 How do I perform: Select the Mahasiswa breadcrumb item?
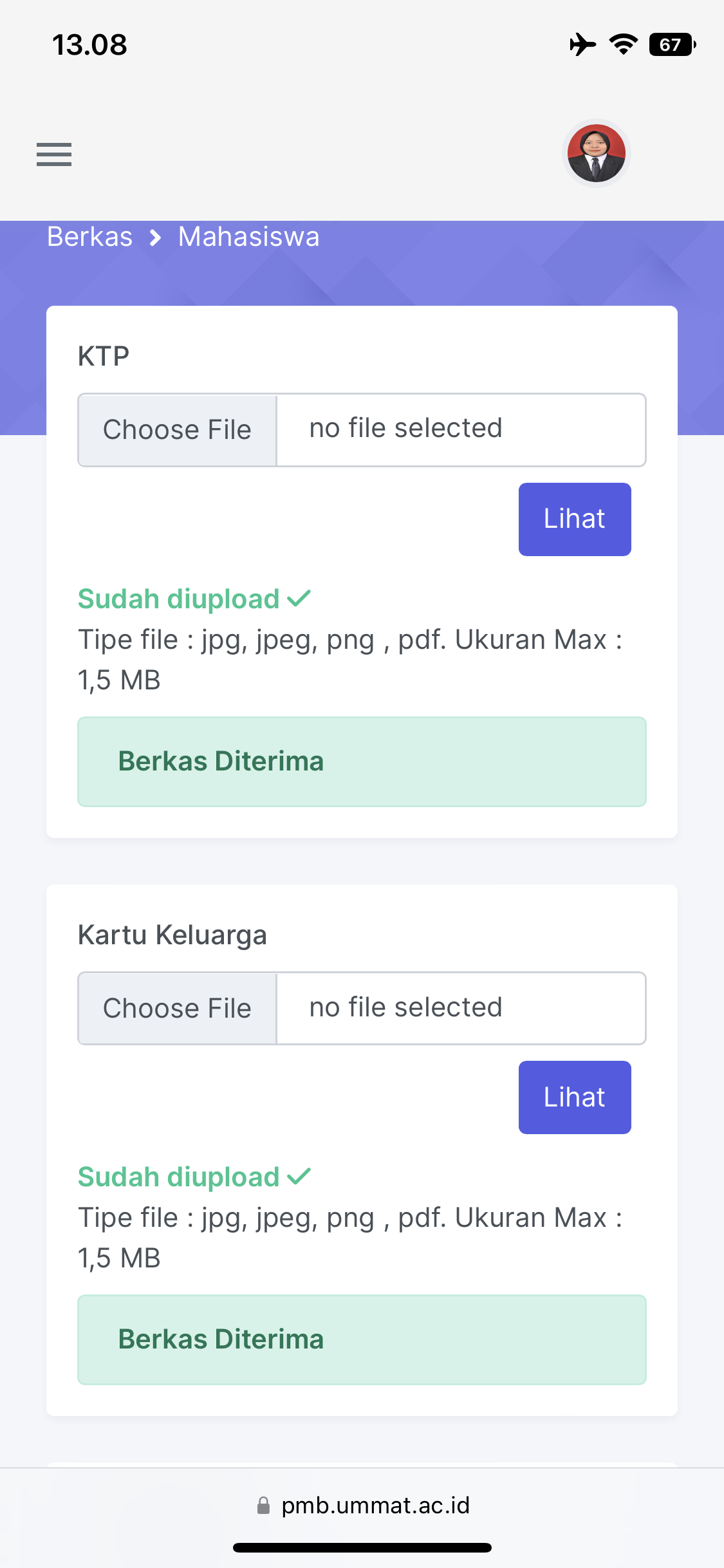click(x=248, y=237)
